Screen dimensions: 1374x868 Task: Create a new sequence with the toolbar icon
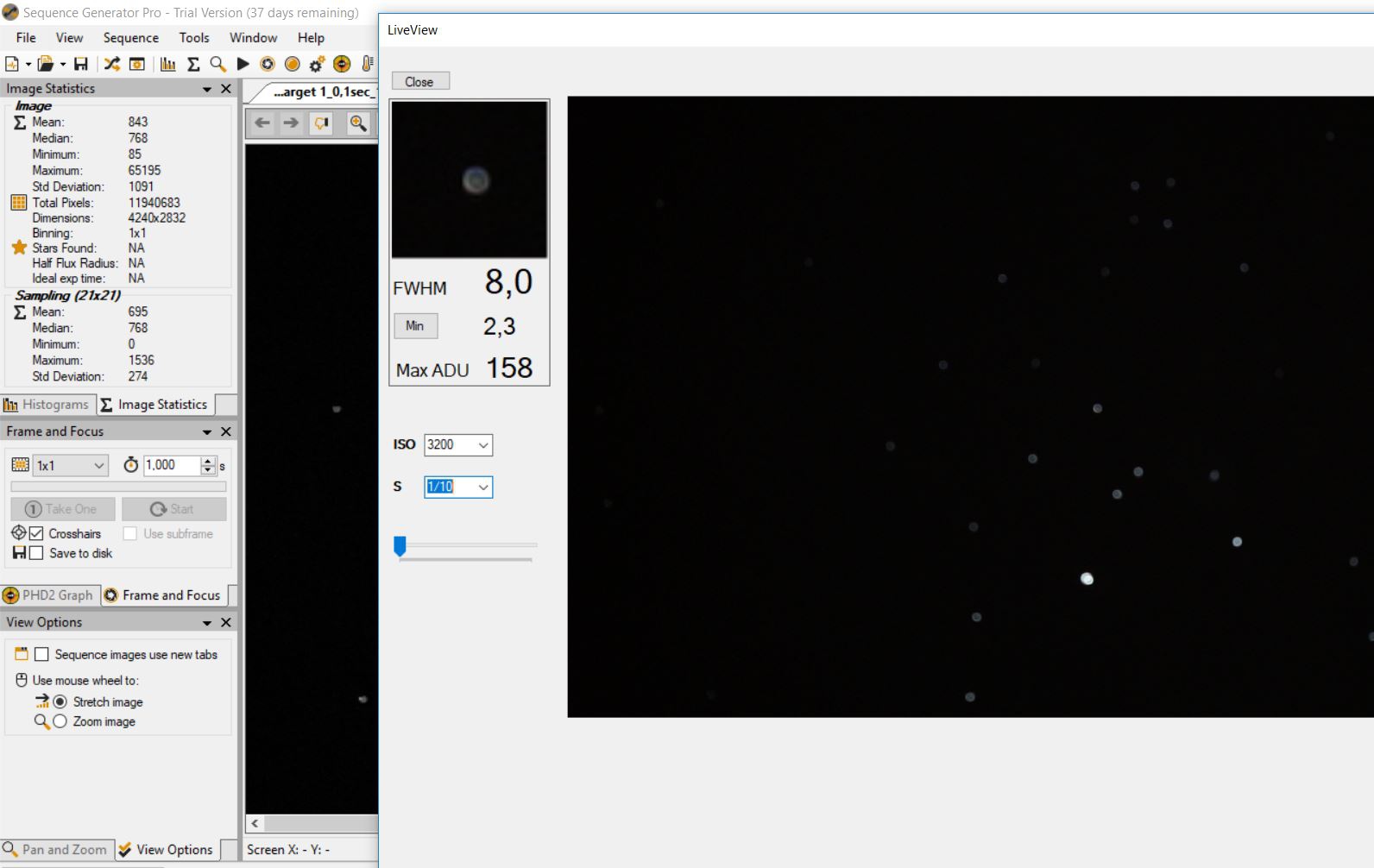pos(12,64)
